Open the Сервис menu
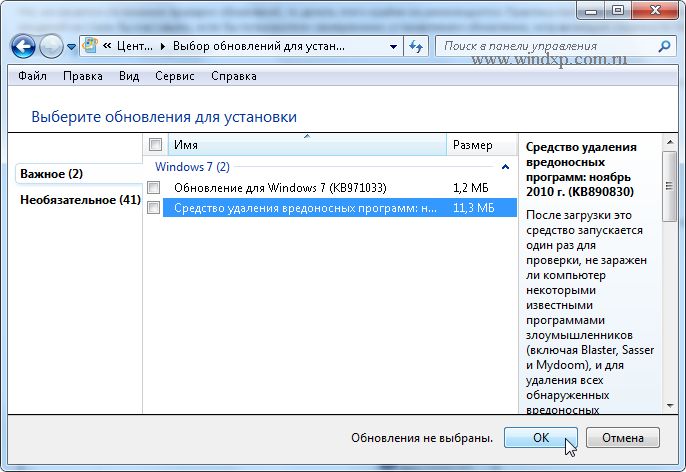The width and height of the screenshot is (686, 472). (175, 76)
